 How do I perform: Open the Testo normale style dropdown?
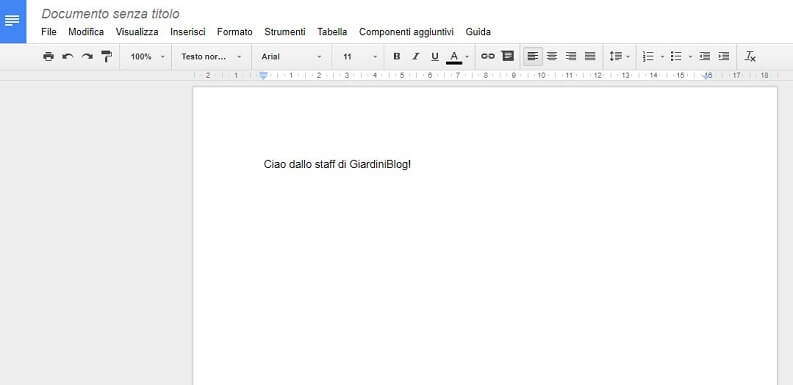click(x=211, y=57)
